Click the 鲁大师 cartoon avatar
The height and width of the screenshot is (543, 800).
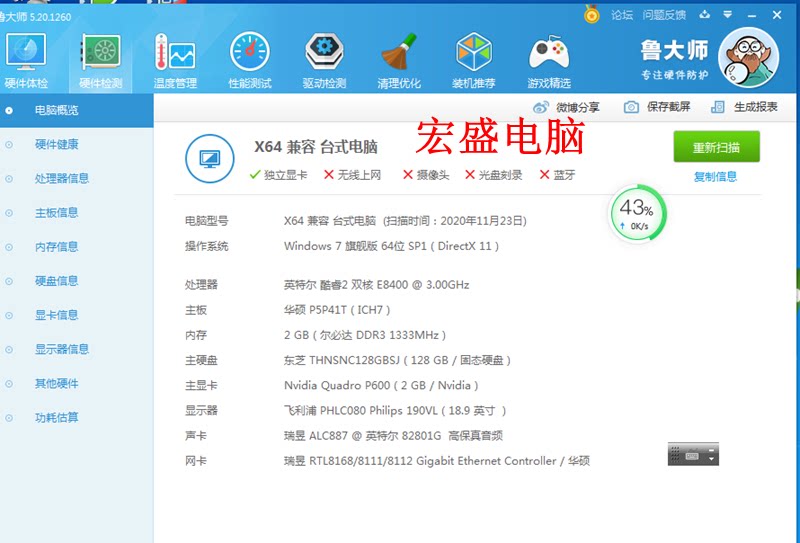click(748, 58)
